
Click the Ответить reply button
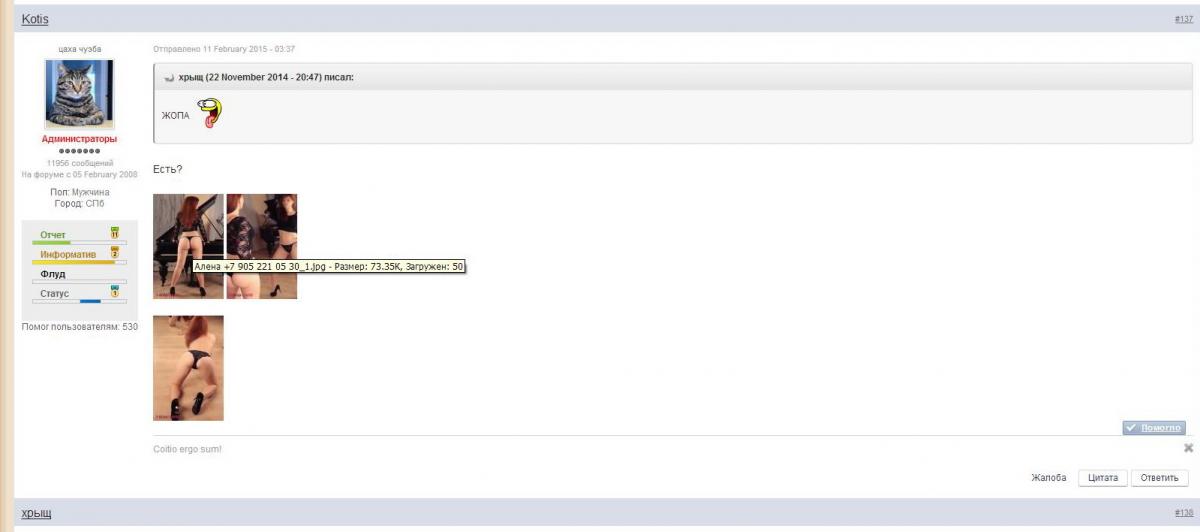(1160, 478)
